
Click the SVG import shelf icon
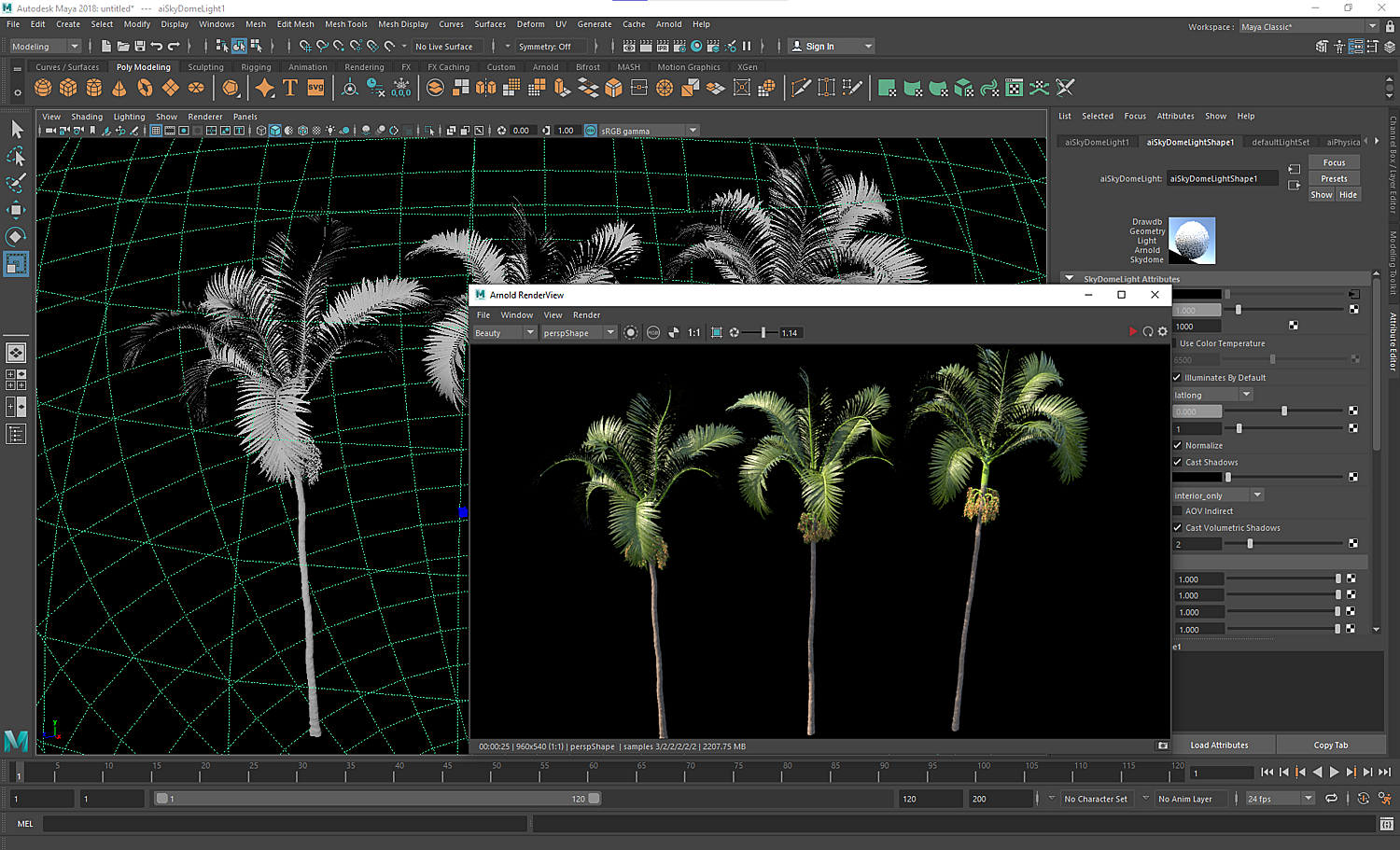pos(315,88)
